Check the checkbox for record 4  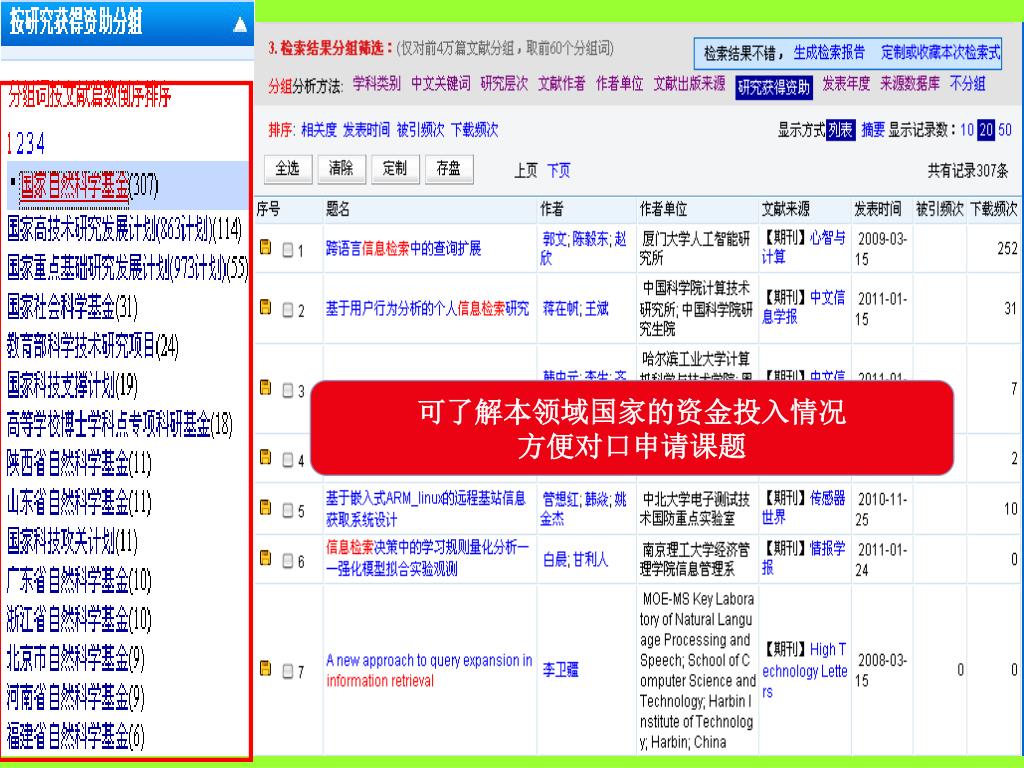tap(287, 460)
